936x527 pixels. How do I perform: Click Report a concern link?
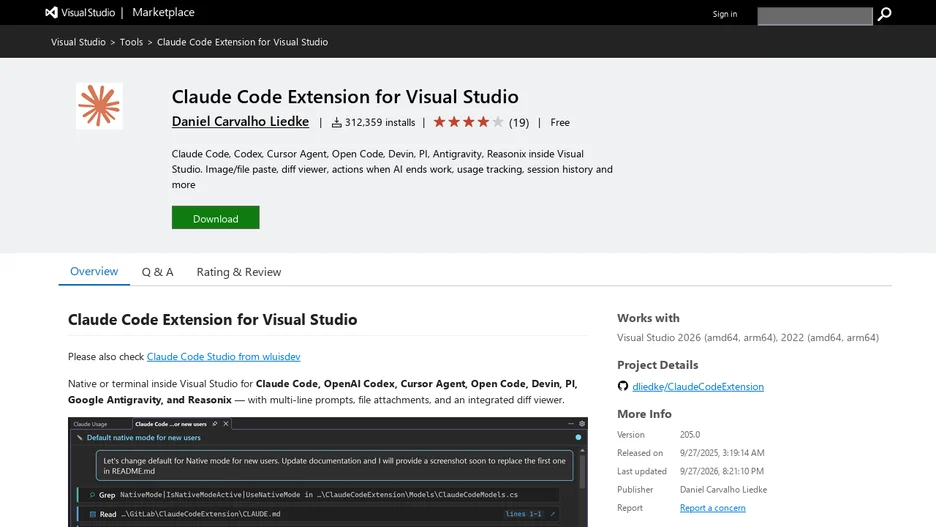pos(713,508)
